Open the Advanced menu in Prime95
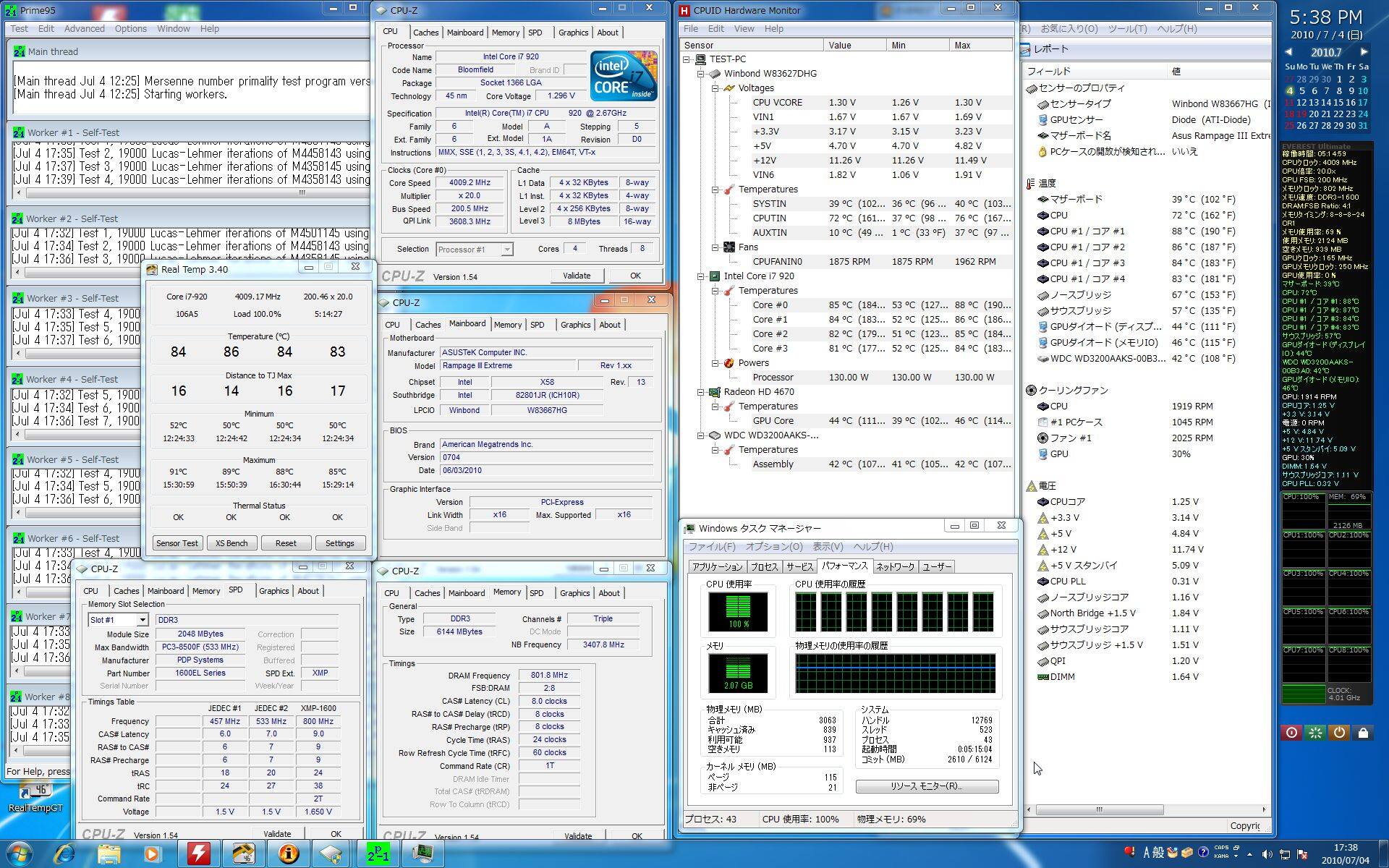The height and width of the screenshot is (868, 1389). coord(84,29)
